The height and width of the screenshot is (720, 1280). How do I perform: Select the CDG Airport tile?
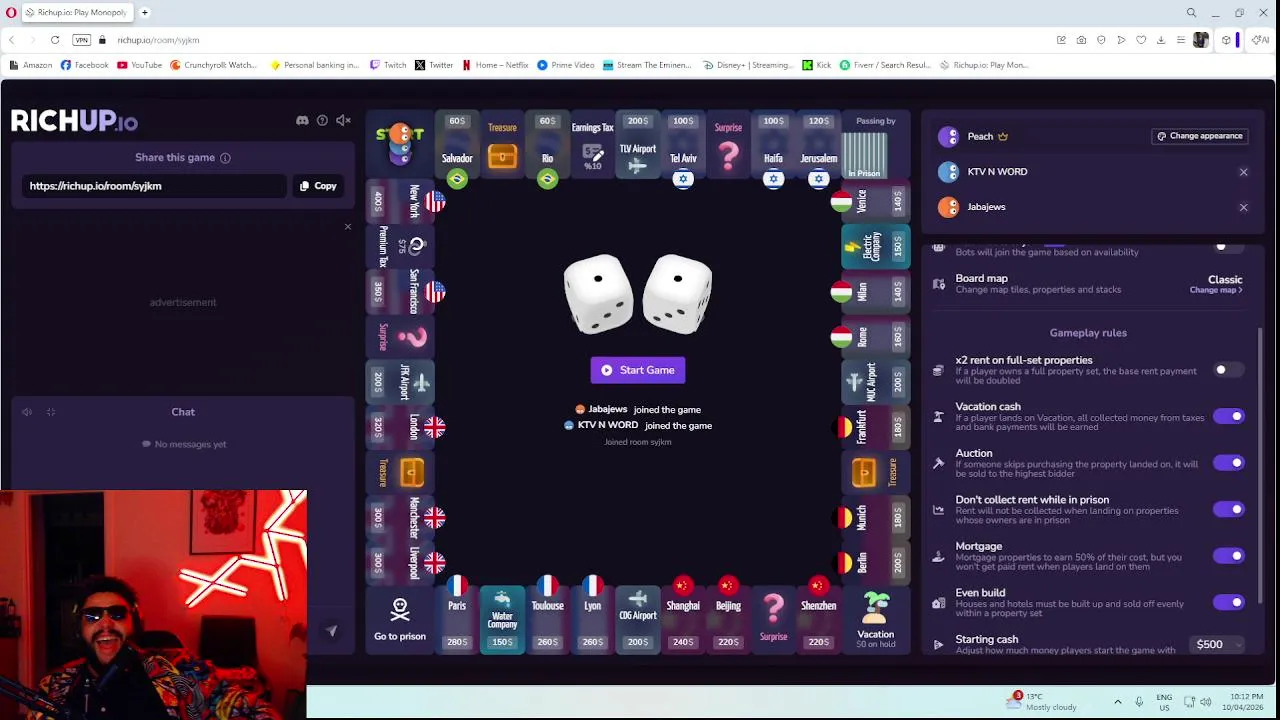pos(637,620)
